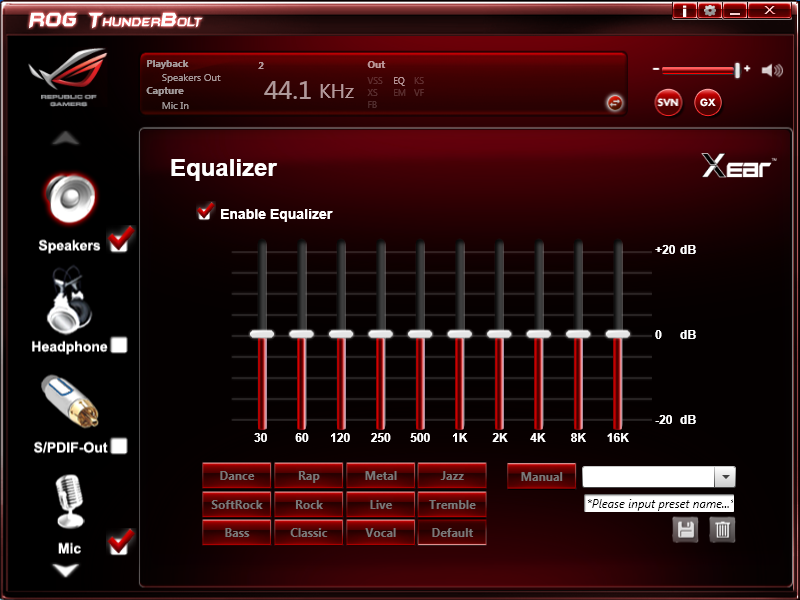Click the down arrow below the Mic device
This screenshot has height=600, width=800.
tap(66, 570)
